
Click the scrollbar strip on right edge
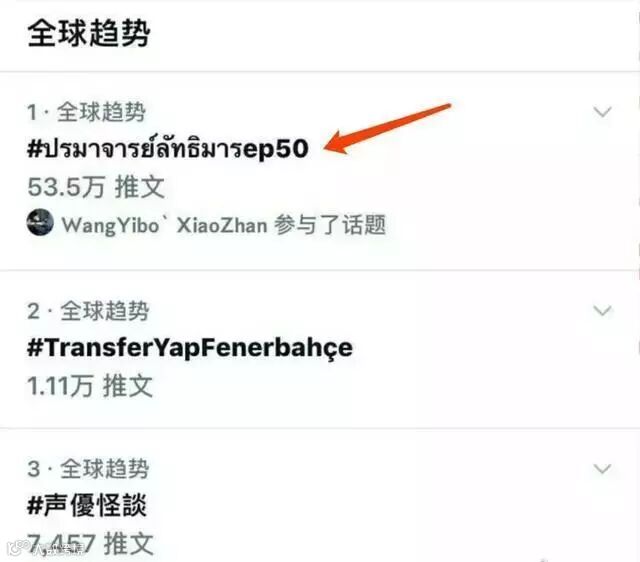tap(638, 281)
